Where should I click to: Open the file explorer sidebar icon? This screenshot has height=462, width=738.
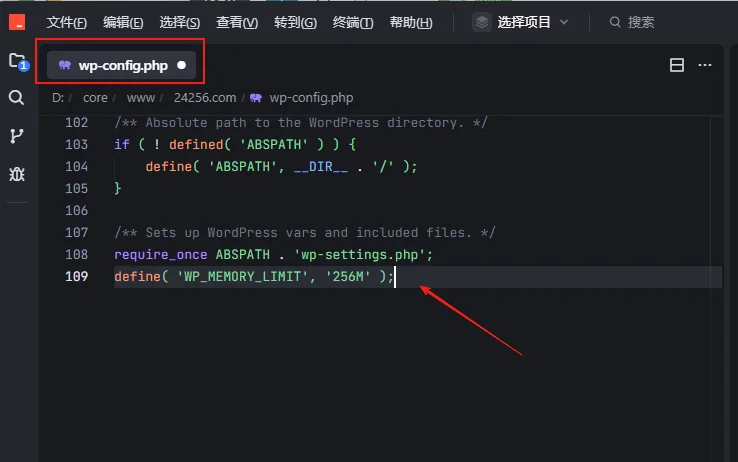coord(17,62)
